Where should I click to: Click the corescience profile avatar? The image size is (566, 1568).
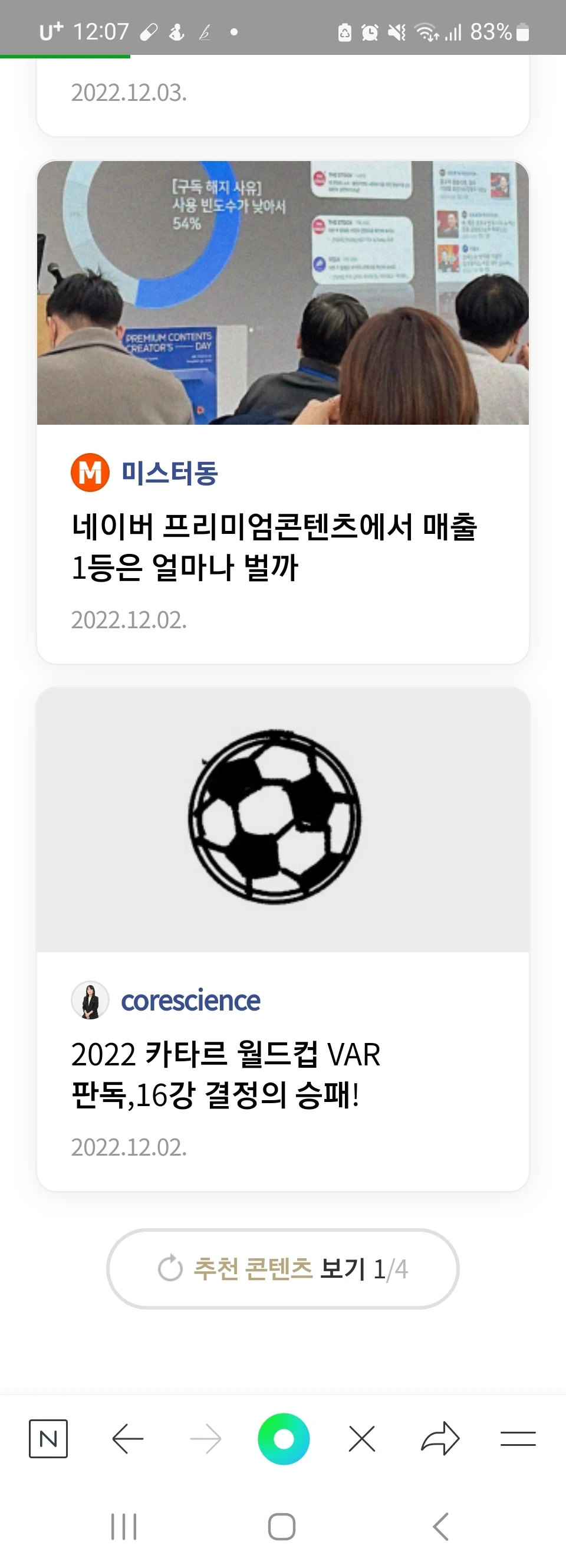(90, 1000)
